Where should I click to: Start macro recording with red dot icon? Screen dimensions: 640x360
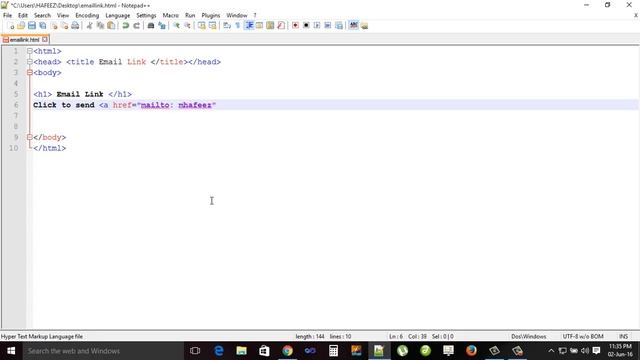coord(295,26)
